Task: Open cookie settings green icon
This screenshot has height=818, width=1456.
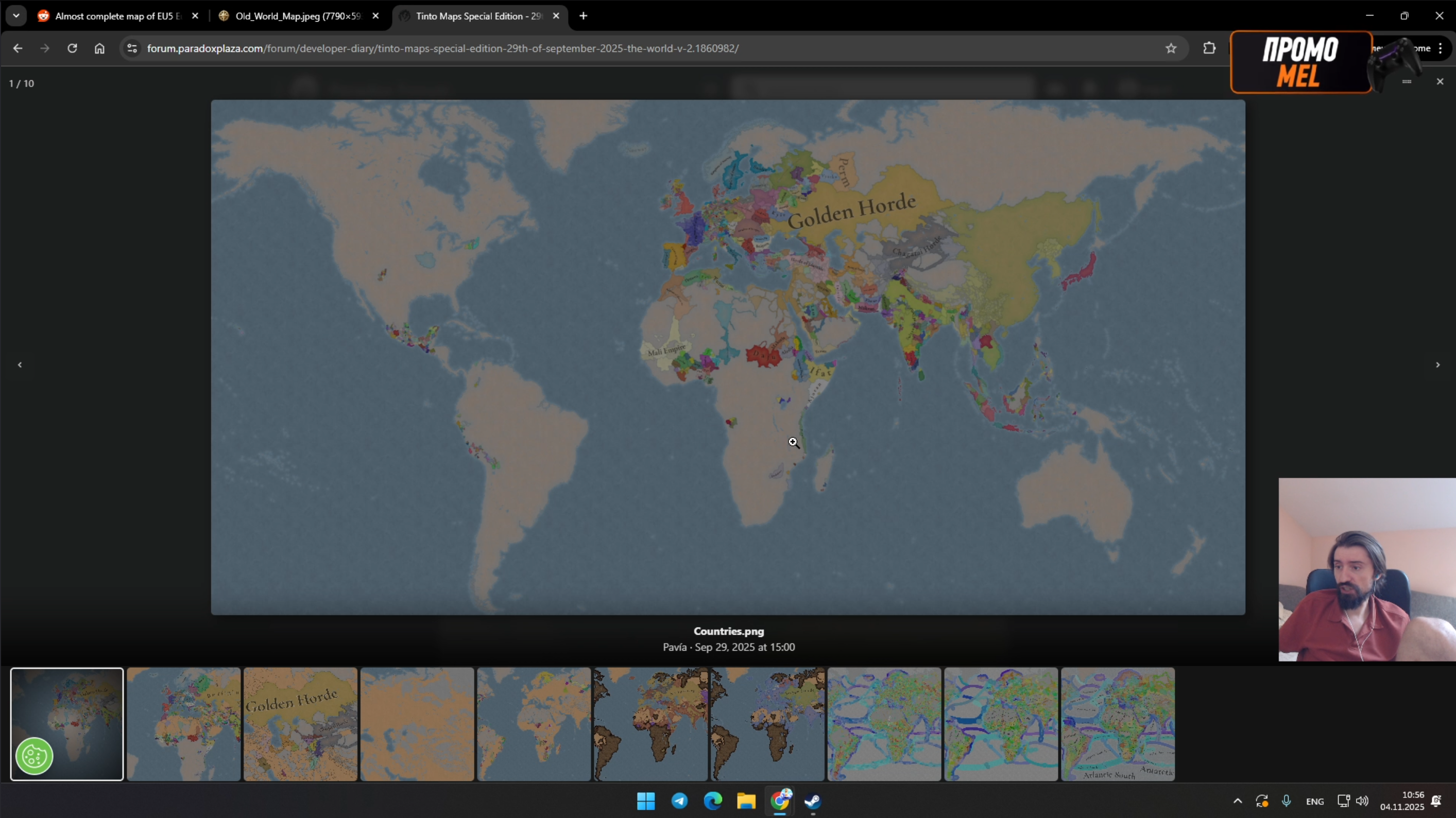Action: tap(35, 755)
